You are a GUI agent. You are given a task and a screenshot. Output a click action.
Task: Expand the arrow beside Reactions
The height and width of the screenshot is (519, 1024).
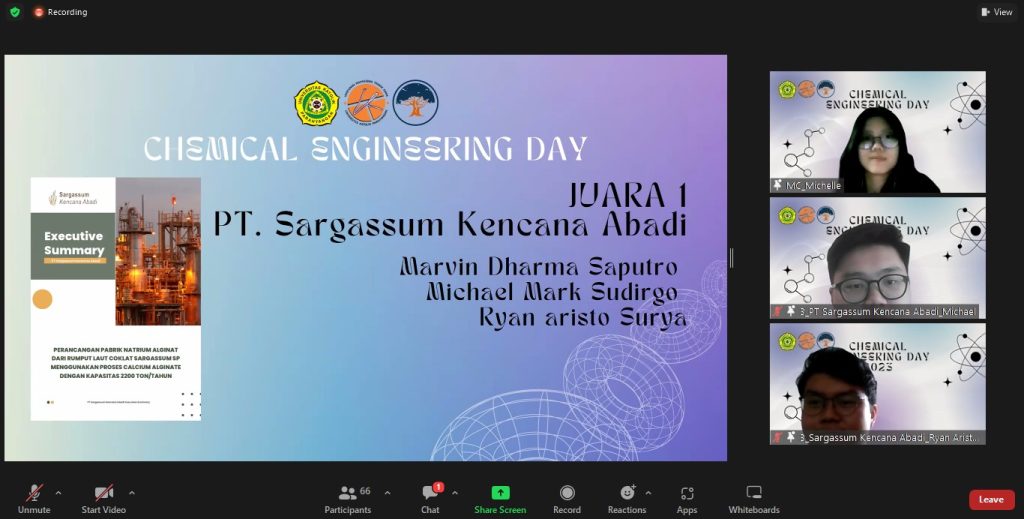point(648,492)
